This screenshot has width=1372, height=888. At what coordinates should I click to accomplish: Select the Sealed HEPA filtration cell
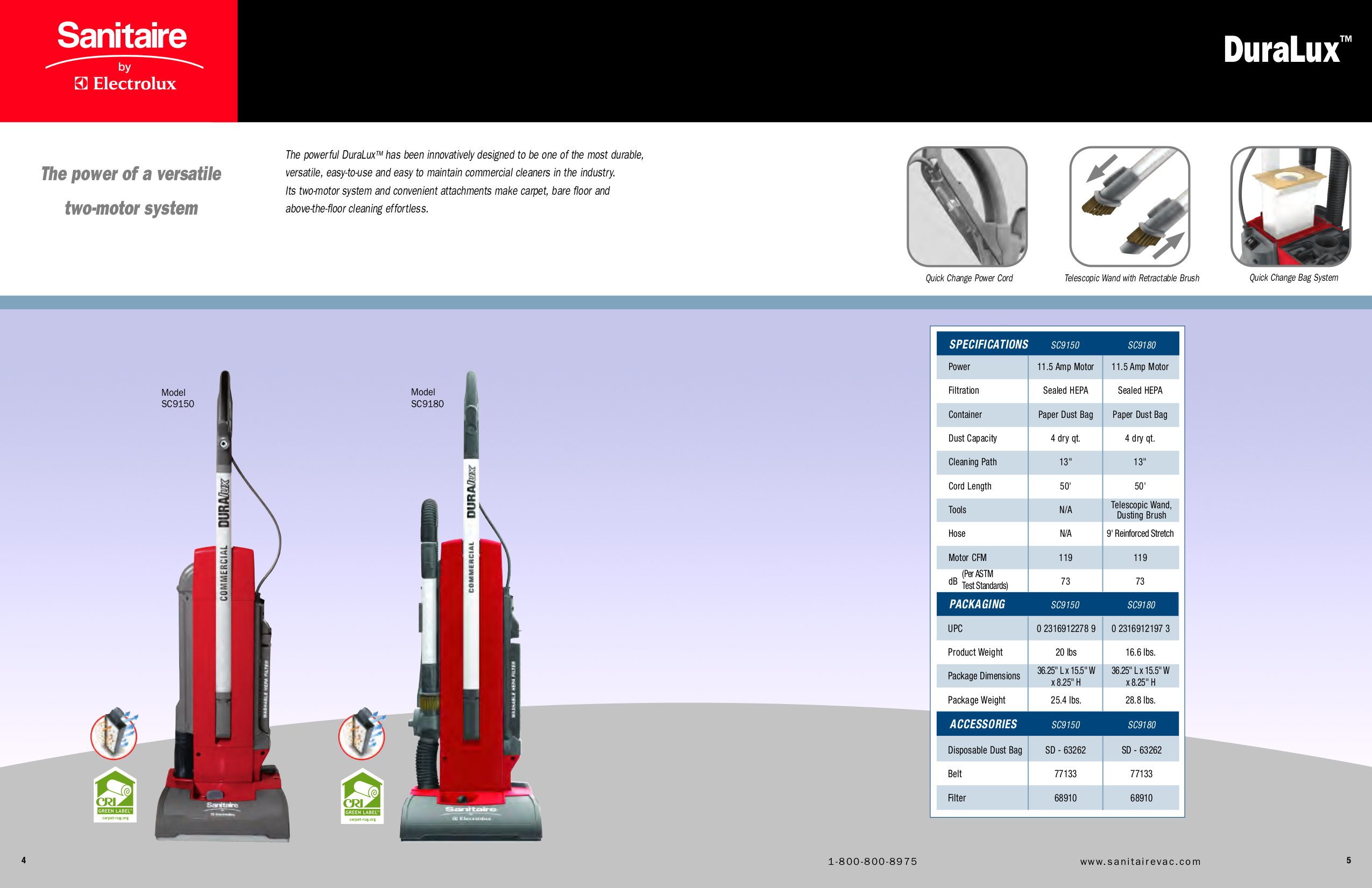(1065, 390)
